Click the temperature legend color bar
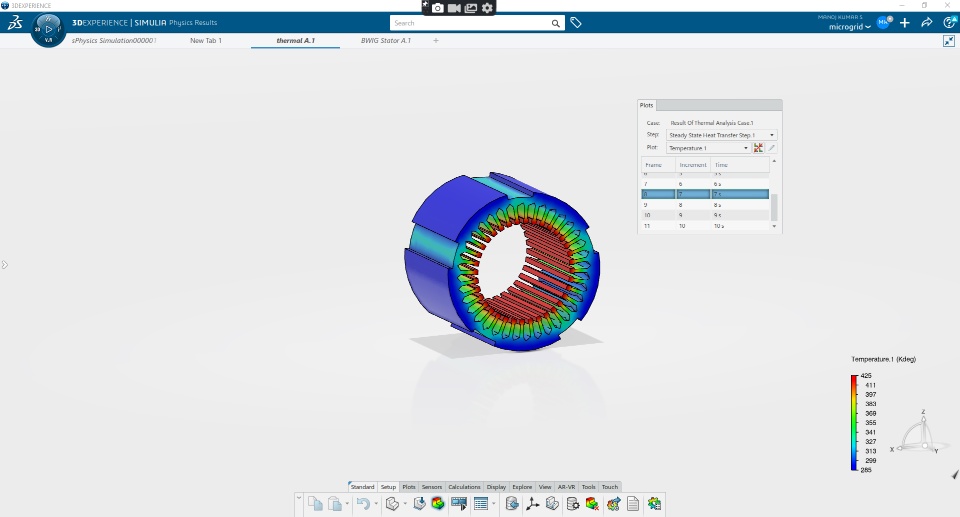Image resolution: width=960 pixels, height=517 pixels. pos(853,423)
